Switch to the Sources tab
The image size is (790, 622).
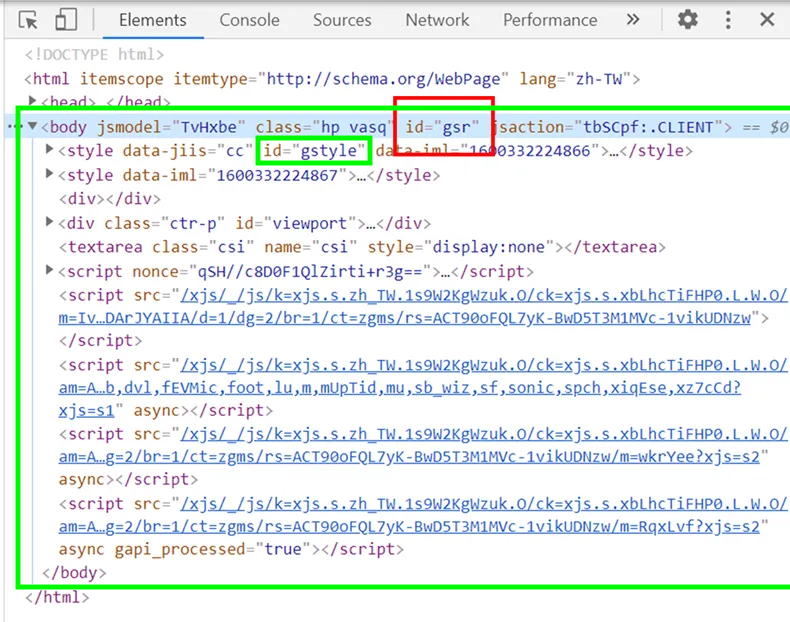tap(342, 20)
